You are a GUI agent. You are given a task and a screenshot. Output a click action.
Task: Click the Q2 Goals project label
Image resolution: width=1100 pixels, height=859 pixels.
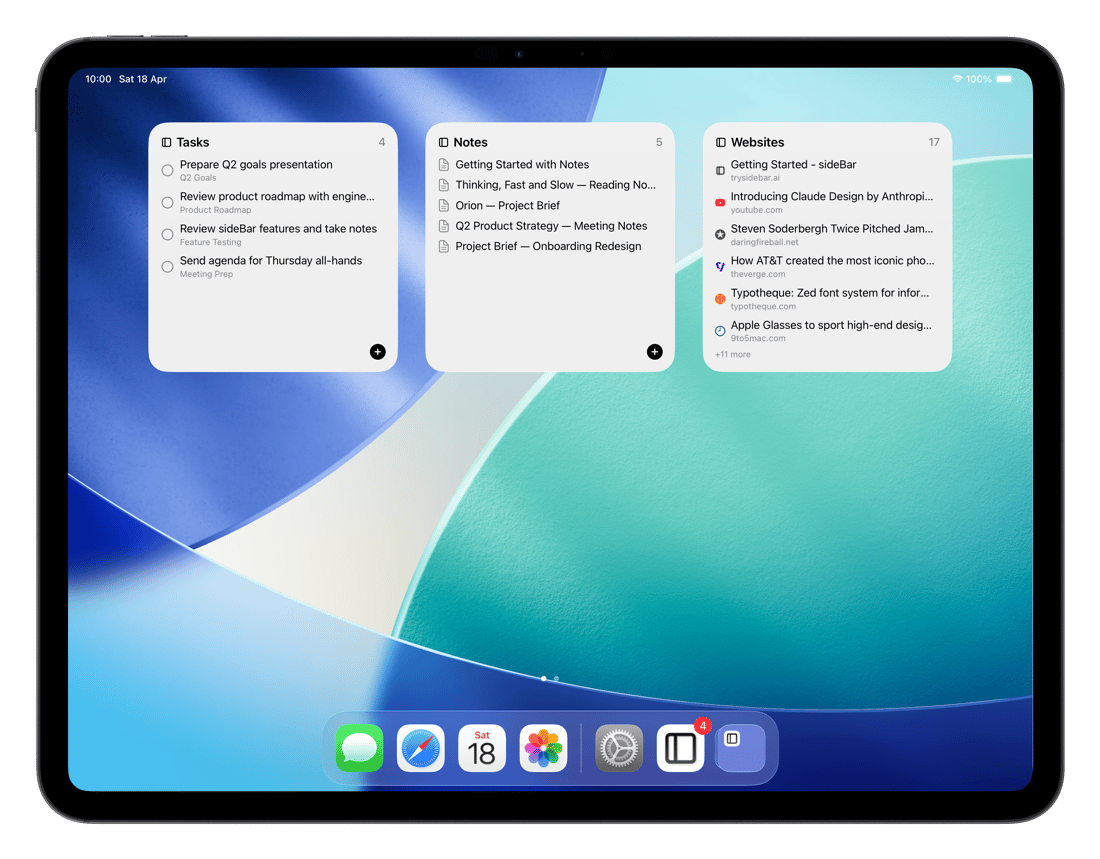(x=198, y=178)
